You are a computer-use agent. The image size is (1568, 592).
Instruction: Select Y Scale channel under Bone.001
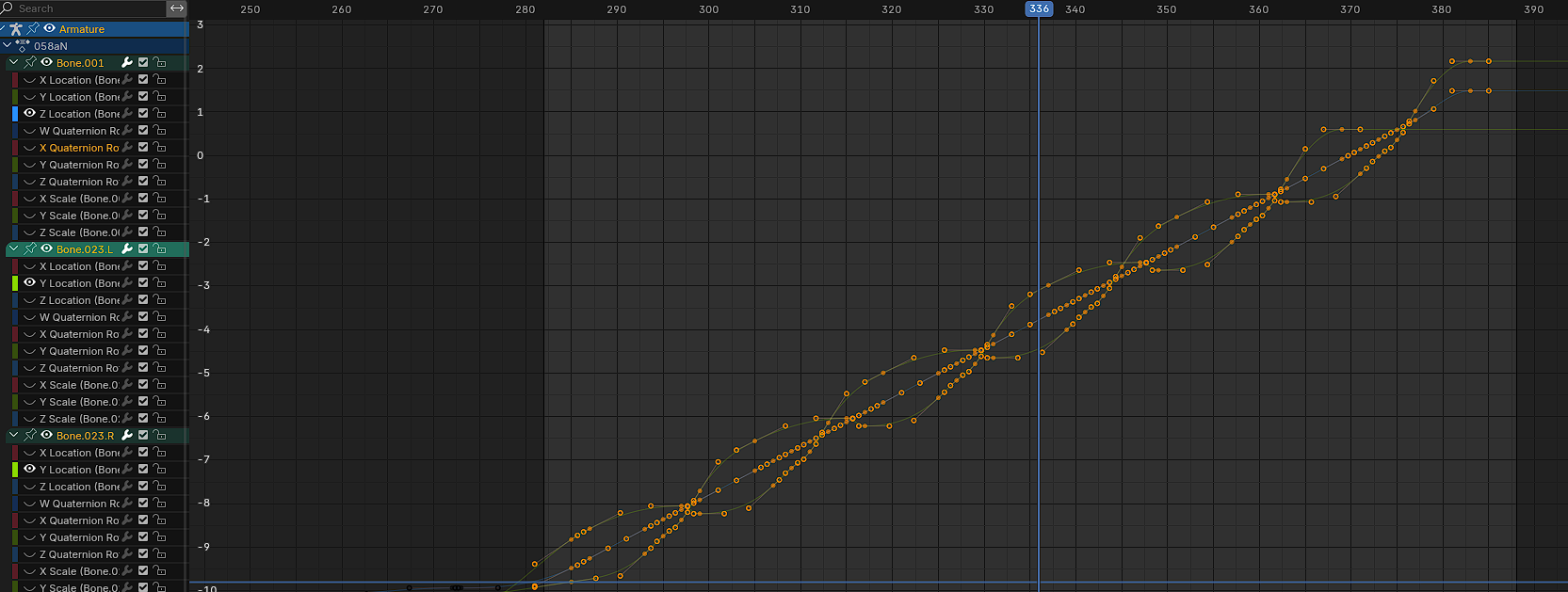(x=80, y=216)
